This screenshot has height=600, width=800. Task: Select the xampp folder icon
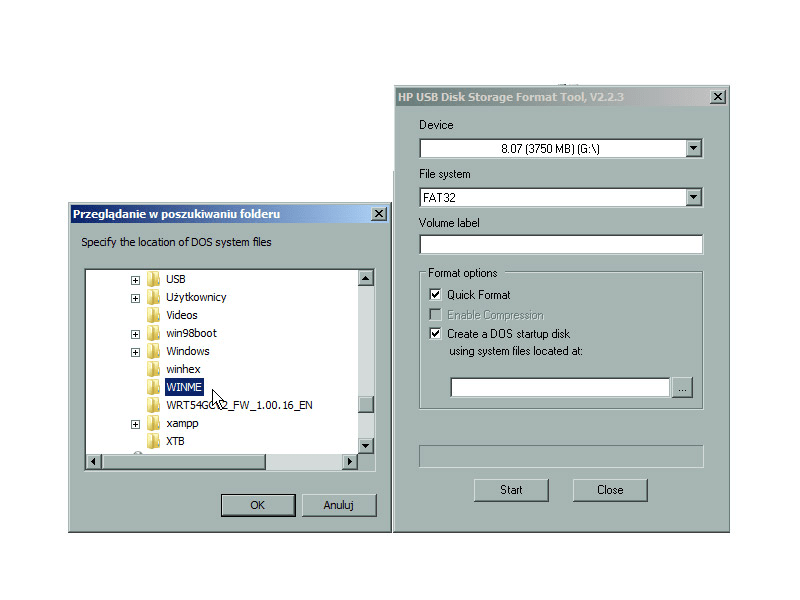(154, 423)
